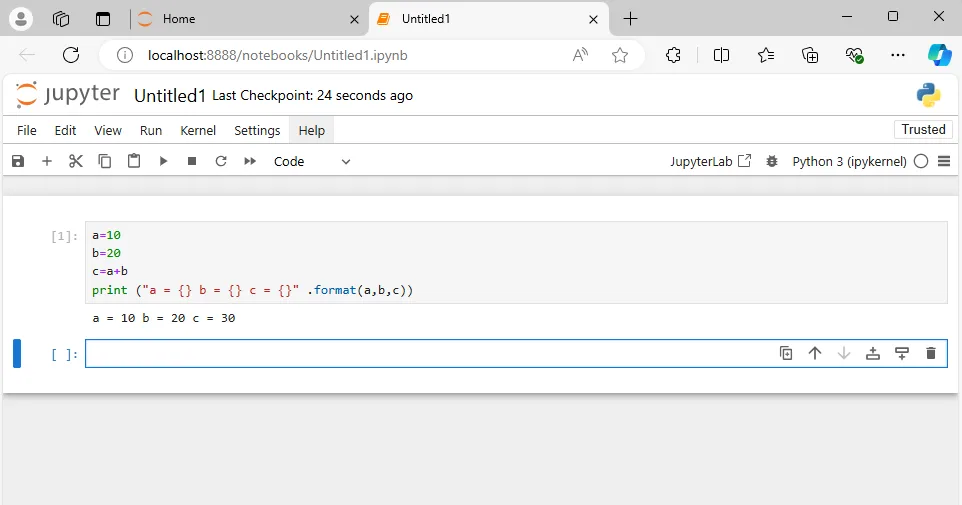This screenshot has width=962, height=505.
Task: Move the active cell up
Action: [815, 353]
